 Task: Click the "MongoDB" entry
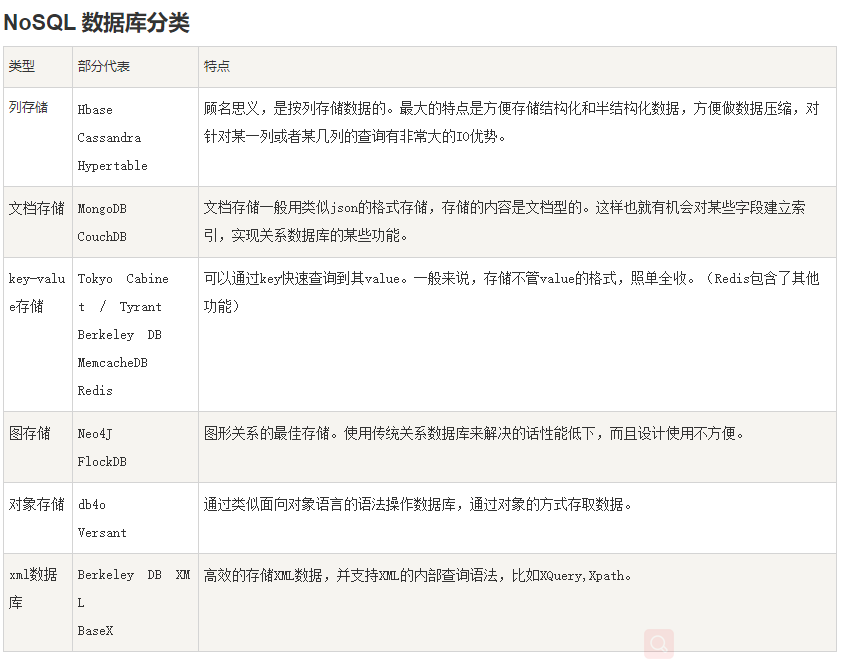pos(102,209)
